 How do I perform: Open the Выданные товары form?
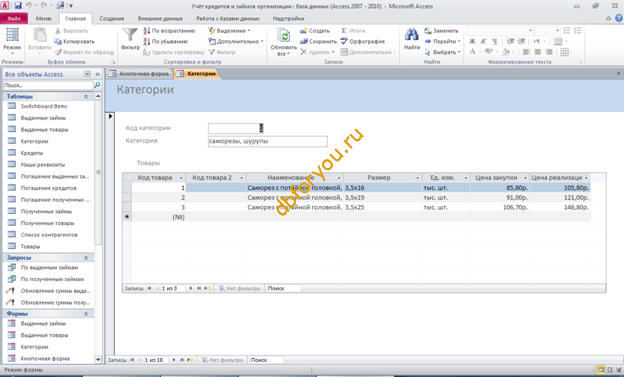44,335
